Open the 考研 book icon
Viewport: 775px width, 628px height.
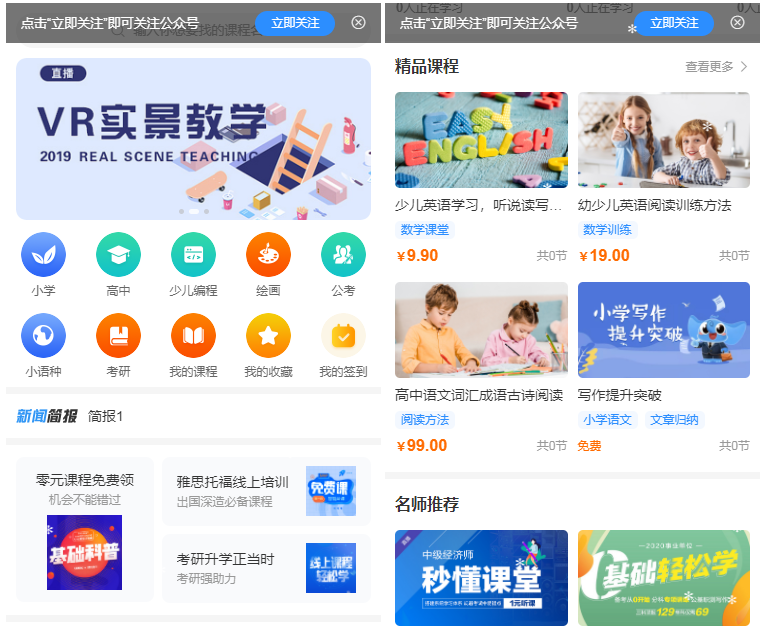click(118, 335)
